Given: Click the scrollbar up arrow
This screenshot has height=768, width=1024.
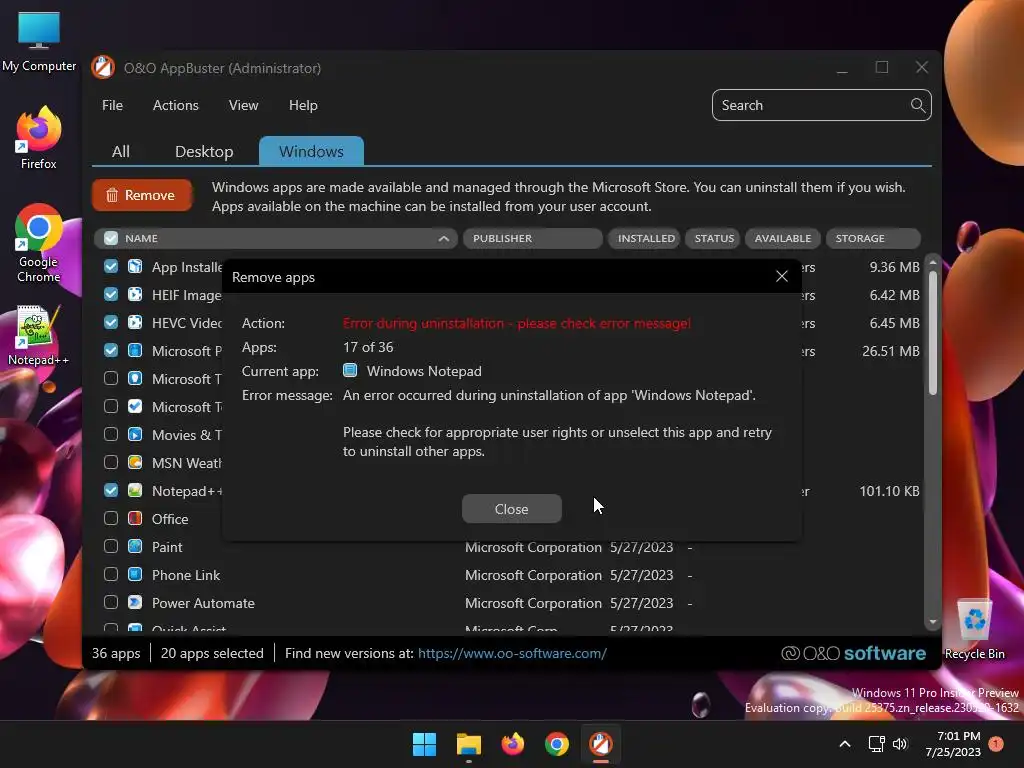Looking at the screenshot, I should 933,262.
